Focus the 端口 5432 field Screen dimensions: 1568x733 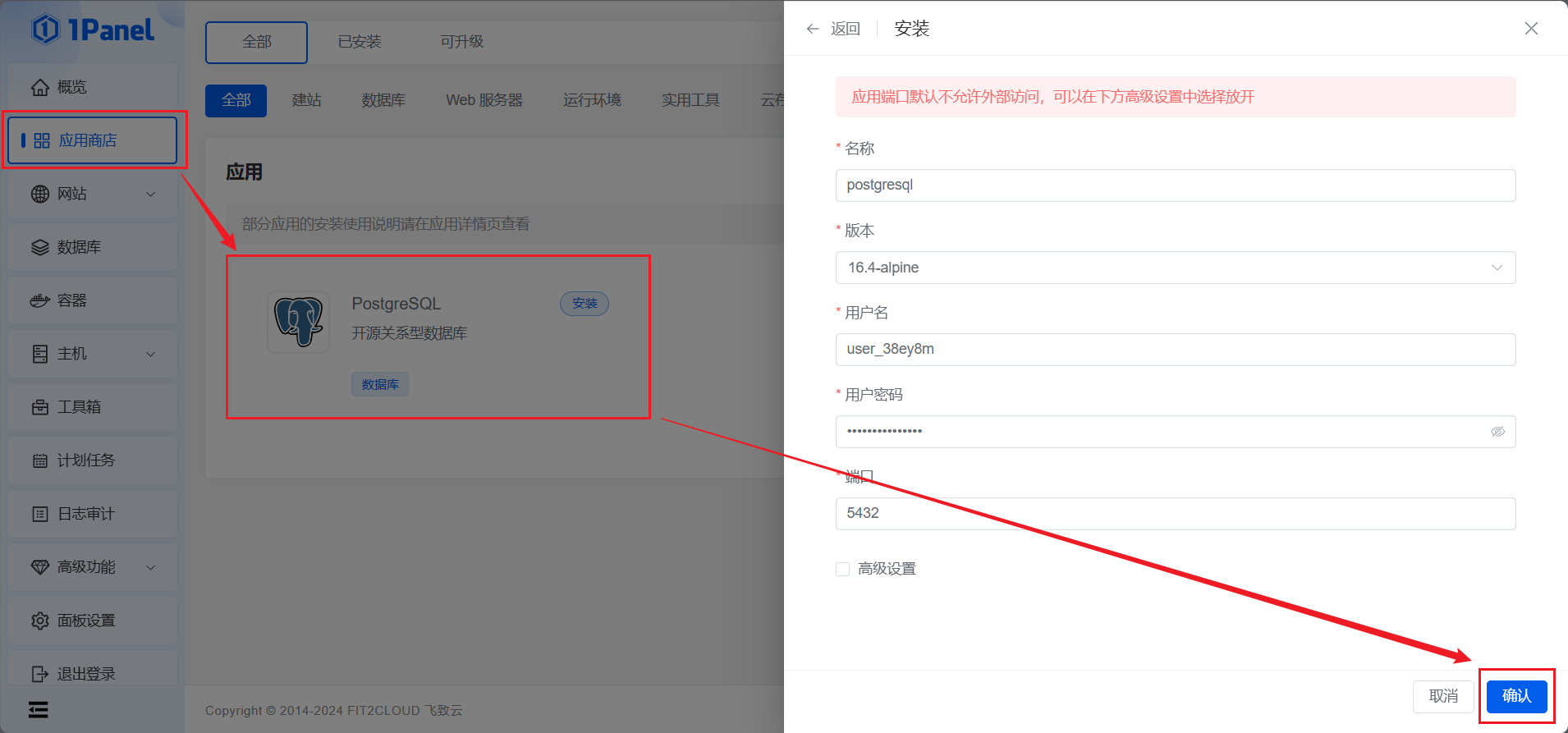click(1176, 514)
